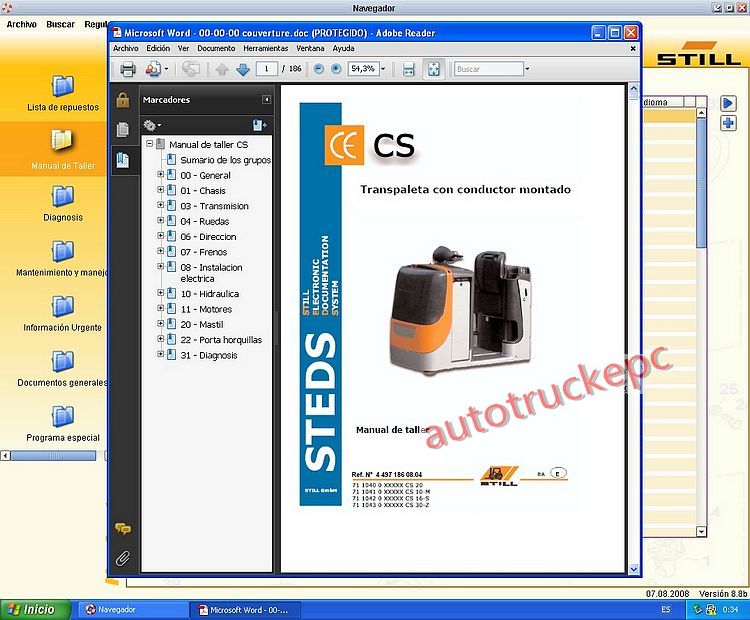Screen dimensions: 750x620
Task: Click the zoom in plus icon
Action: pos(336,69)
